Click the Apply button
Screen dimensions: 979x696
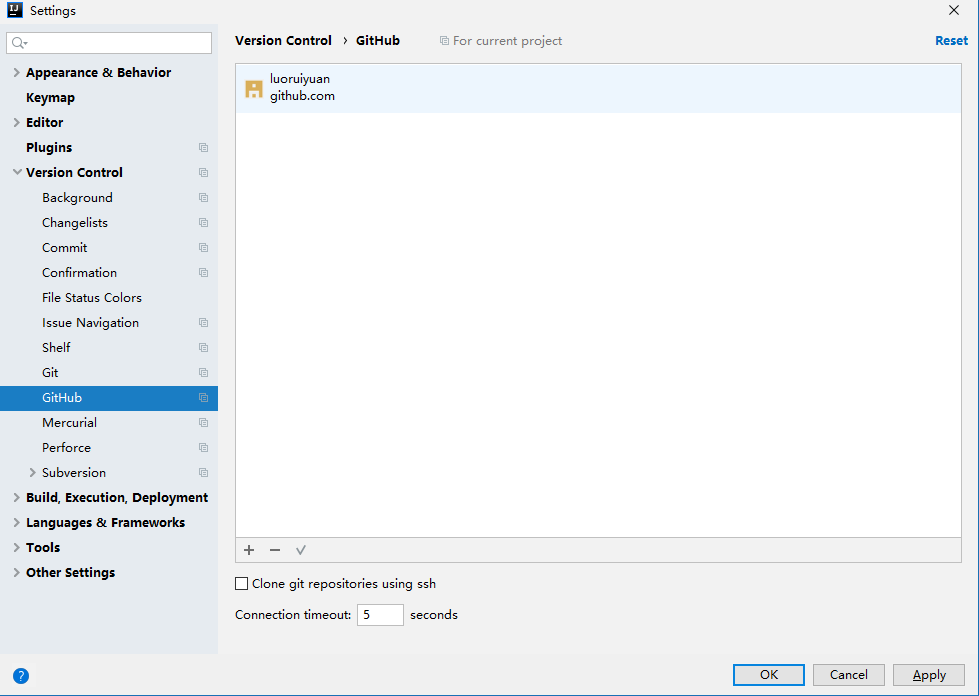click(929, 675)
